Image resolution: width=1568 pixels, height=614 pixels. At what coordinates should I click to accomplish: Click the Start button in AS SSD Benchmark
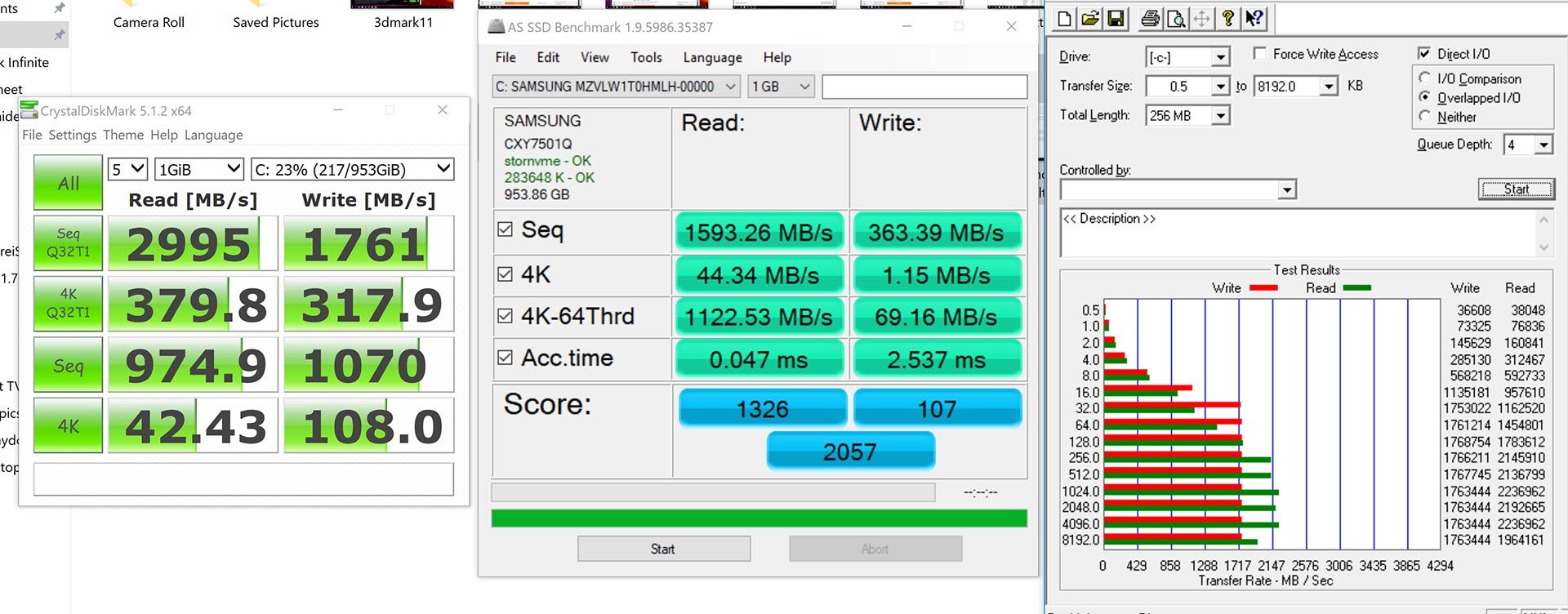click(x=664, y=549)
